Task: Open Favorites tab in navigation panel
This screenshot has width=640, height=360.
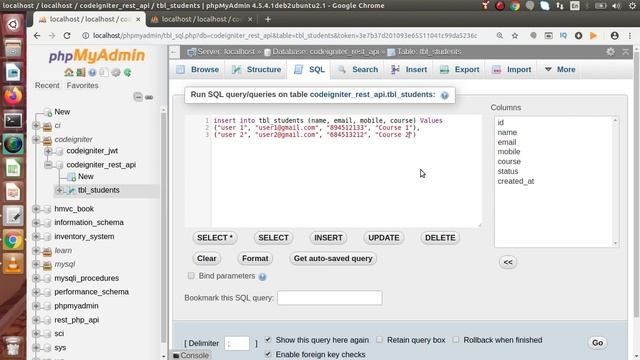Action: tap(82, 85)
